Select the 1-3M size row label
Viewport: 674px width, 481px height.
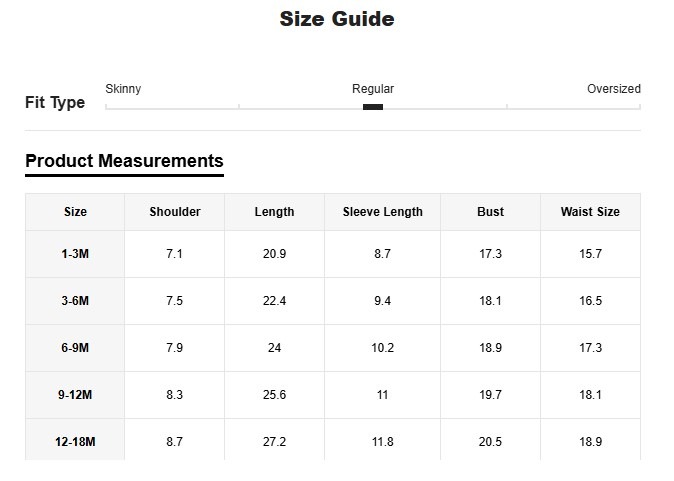point(75,254)
